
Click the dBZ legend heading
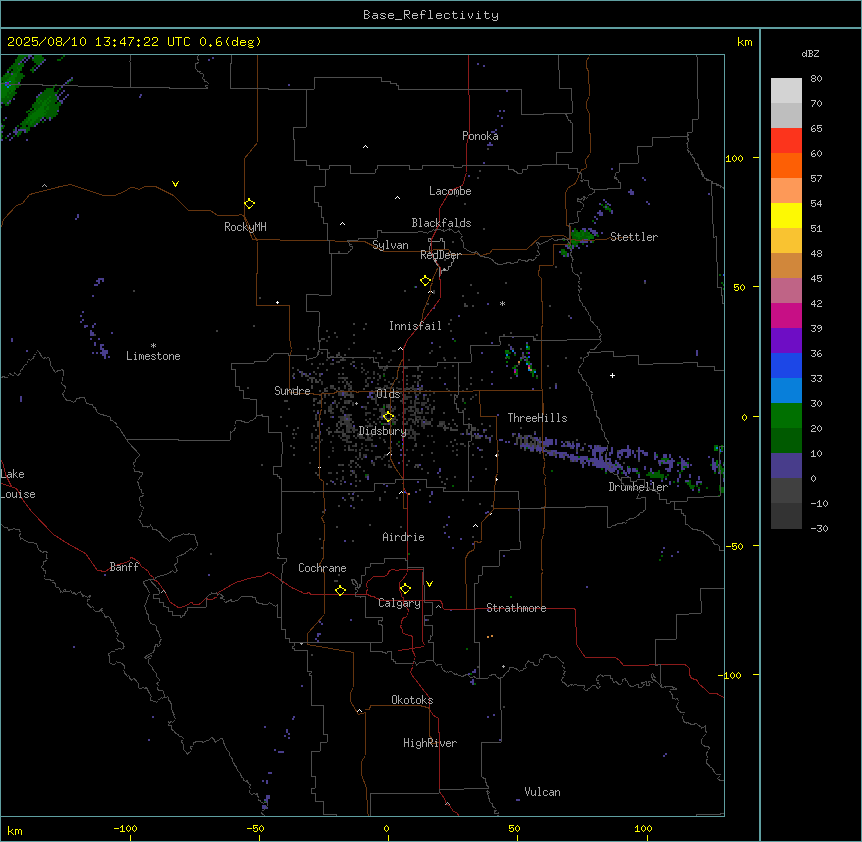pos(810,53)
